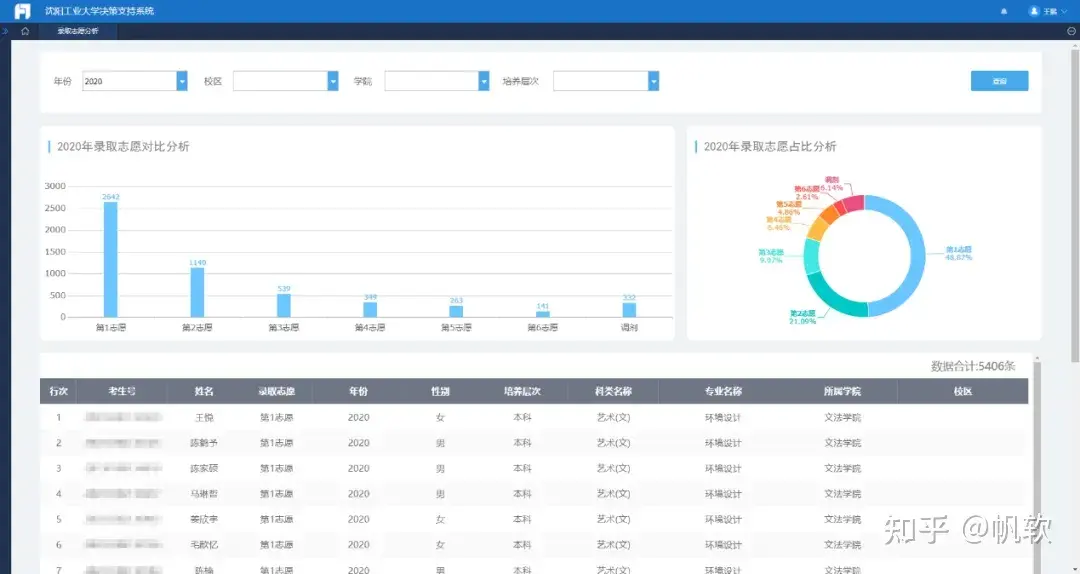The image size is (1080, 574).
Task: Sort by the 录取志愿 column header
Action: 277,391
